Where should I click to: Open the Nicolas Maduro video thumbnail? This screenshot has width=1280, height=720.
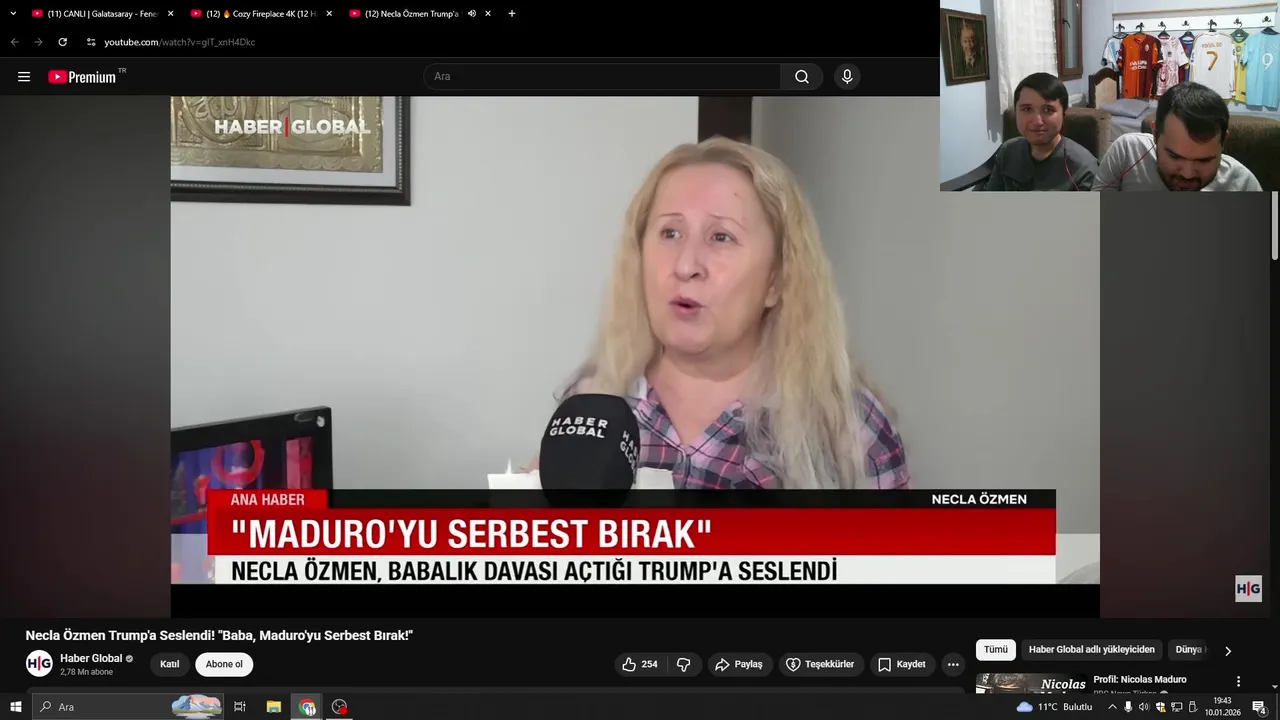1031,684
